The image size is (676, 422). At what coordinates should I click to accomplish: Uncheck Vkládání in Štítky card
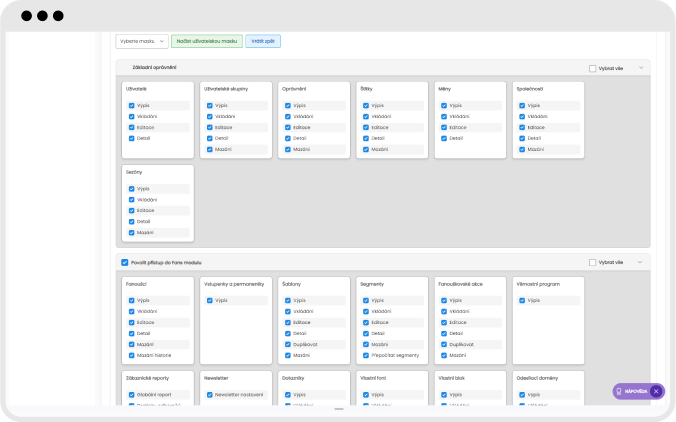[x=366, y=116]
